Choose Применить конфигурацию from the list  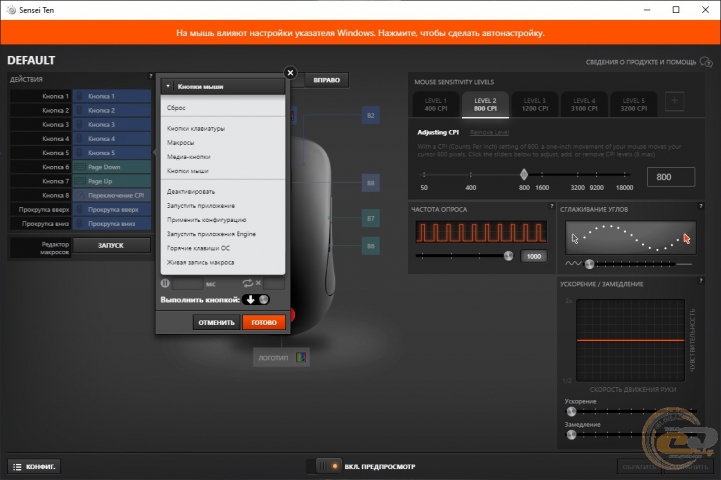coord(223,220)
